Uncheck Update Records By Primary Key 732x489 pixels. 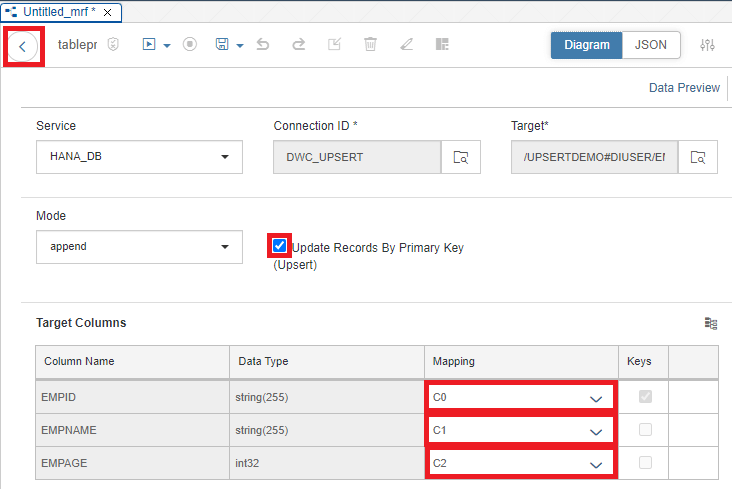pos(279,245)
